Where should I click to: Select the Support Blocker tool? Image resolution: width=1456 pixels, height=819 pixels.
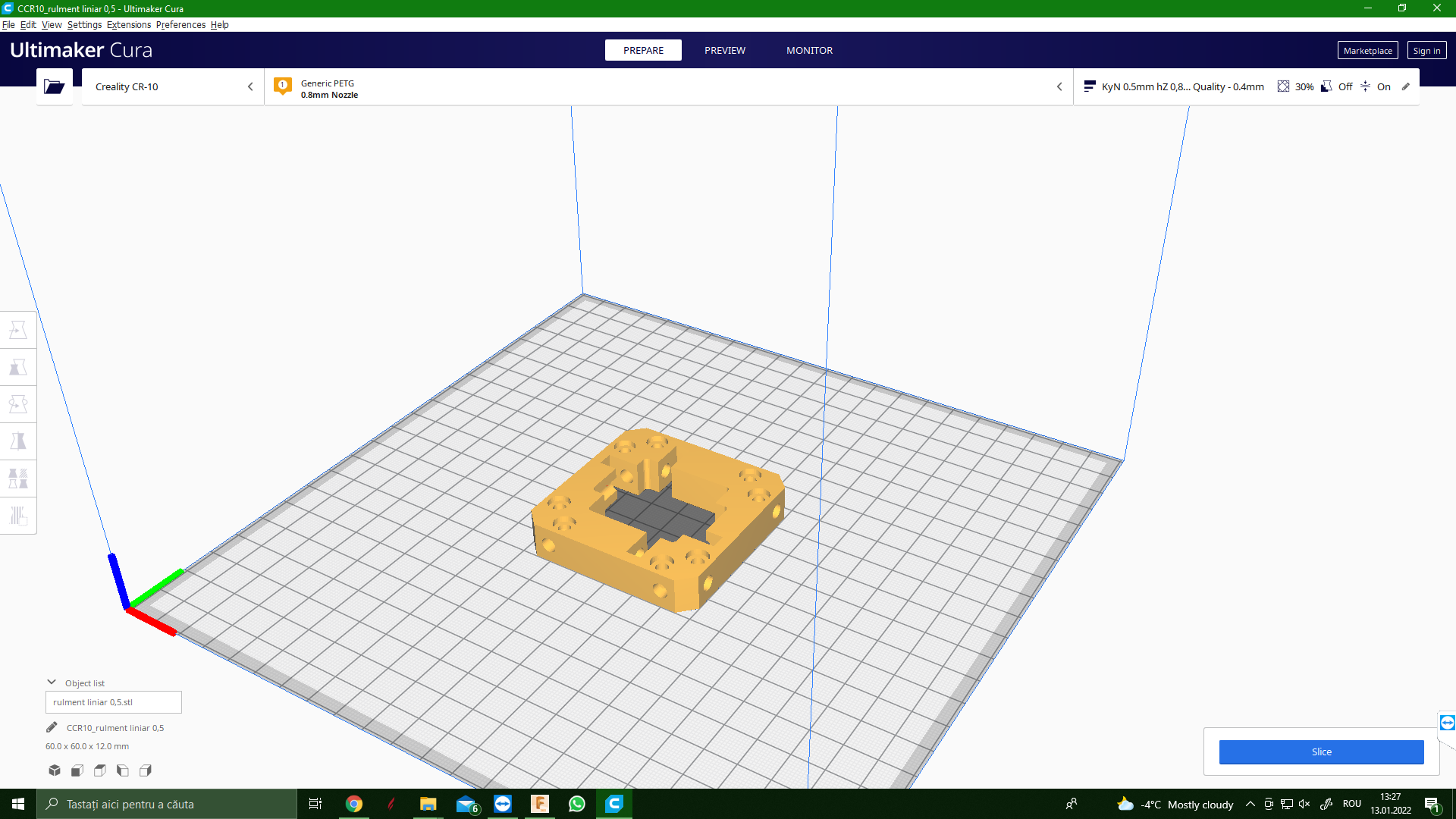[18, 516]
